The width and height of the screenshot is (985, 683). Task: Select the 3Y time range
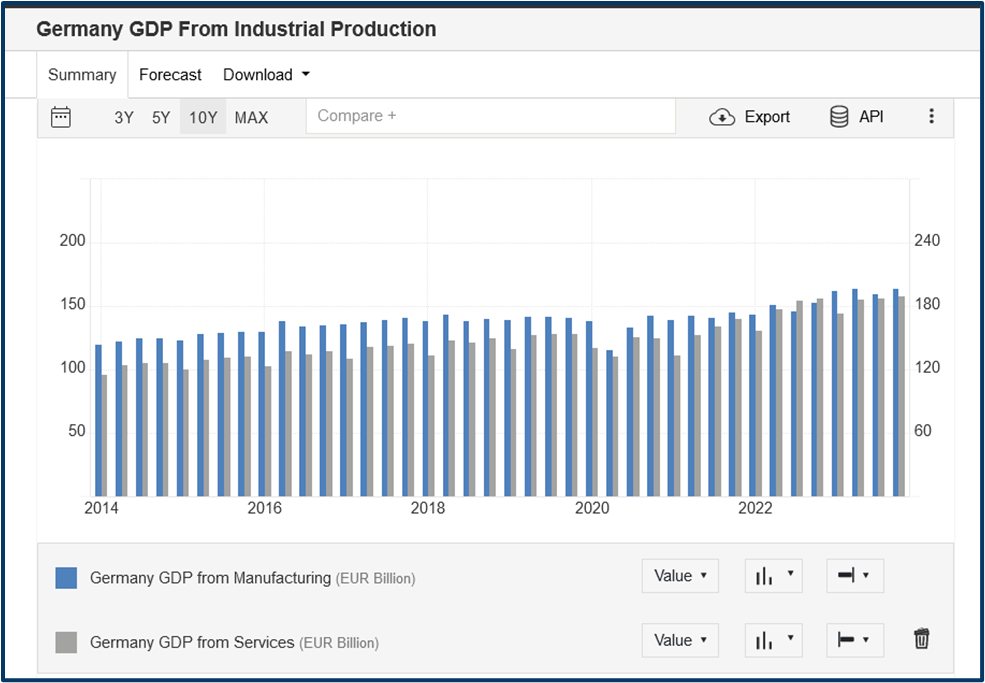click(124, 117)
